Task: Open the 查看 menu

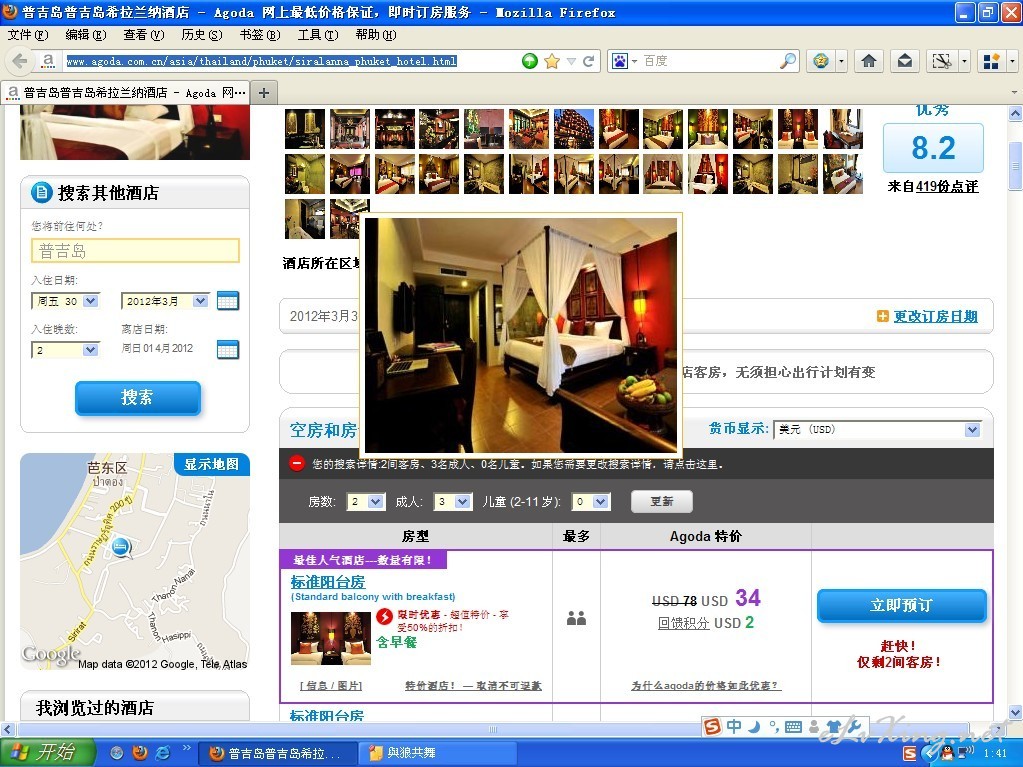Action: pyautogui.click(x=144, y=35)
